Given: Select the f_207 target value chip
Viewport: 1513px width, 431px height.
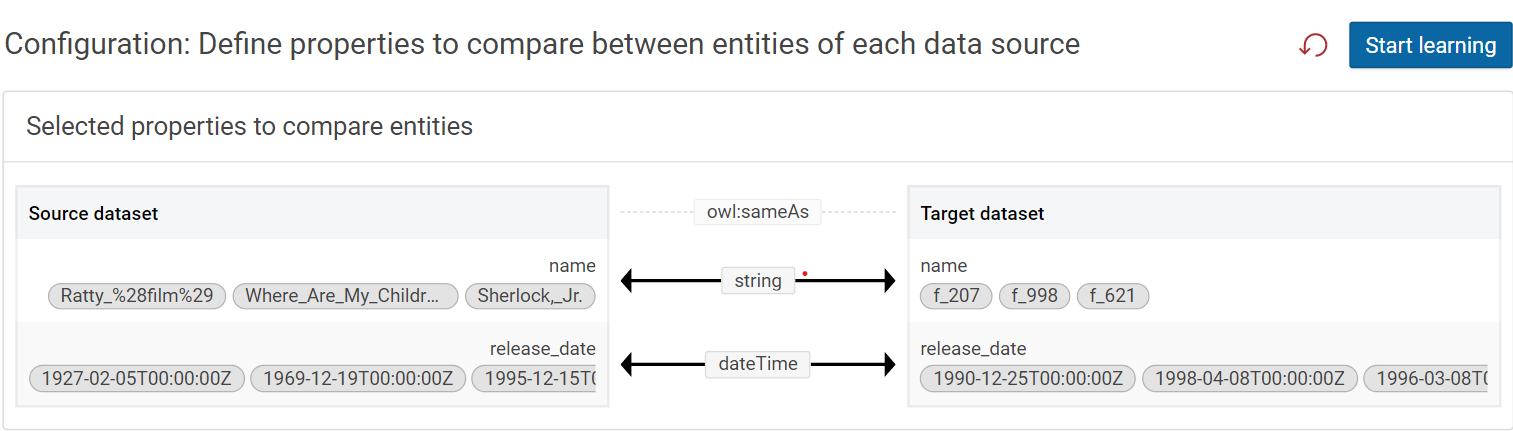Looking at the screenshot, I should pyautogui.click(x=956, y=296).
